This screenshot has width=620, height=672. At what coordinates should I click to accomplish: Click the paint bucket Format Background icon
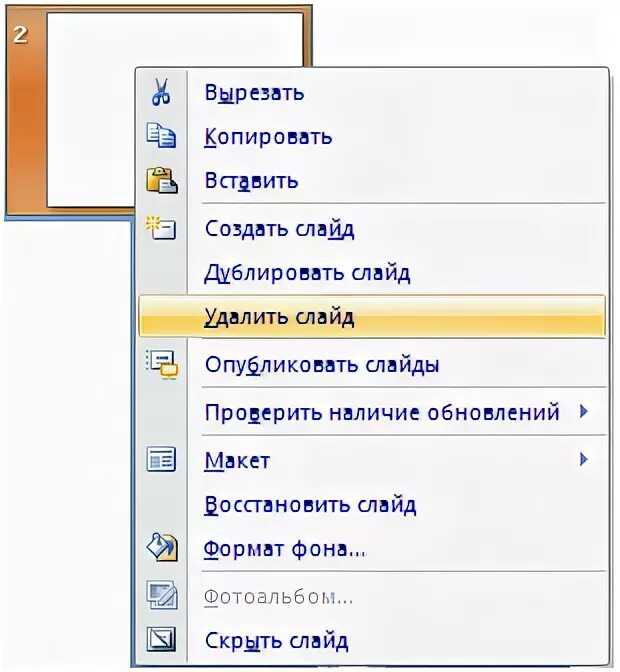point(162,547)
